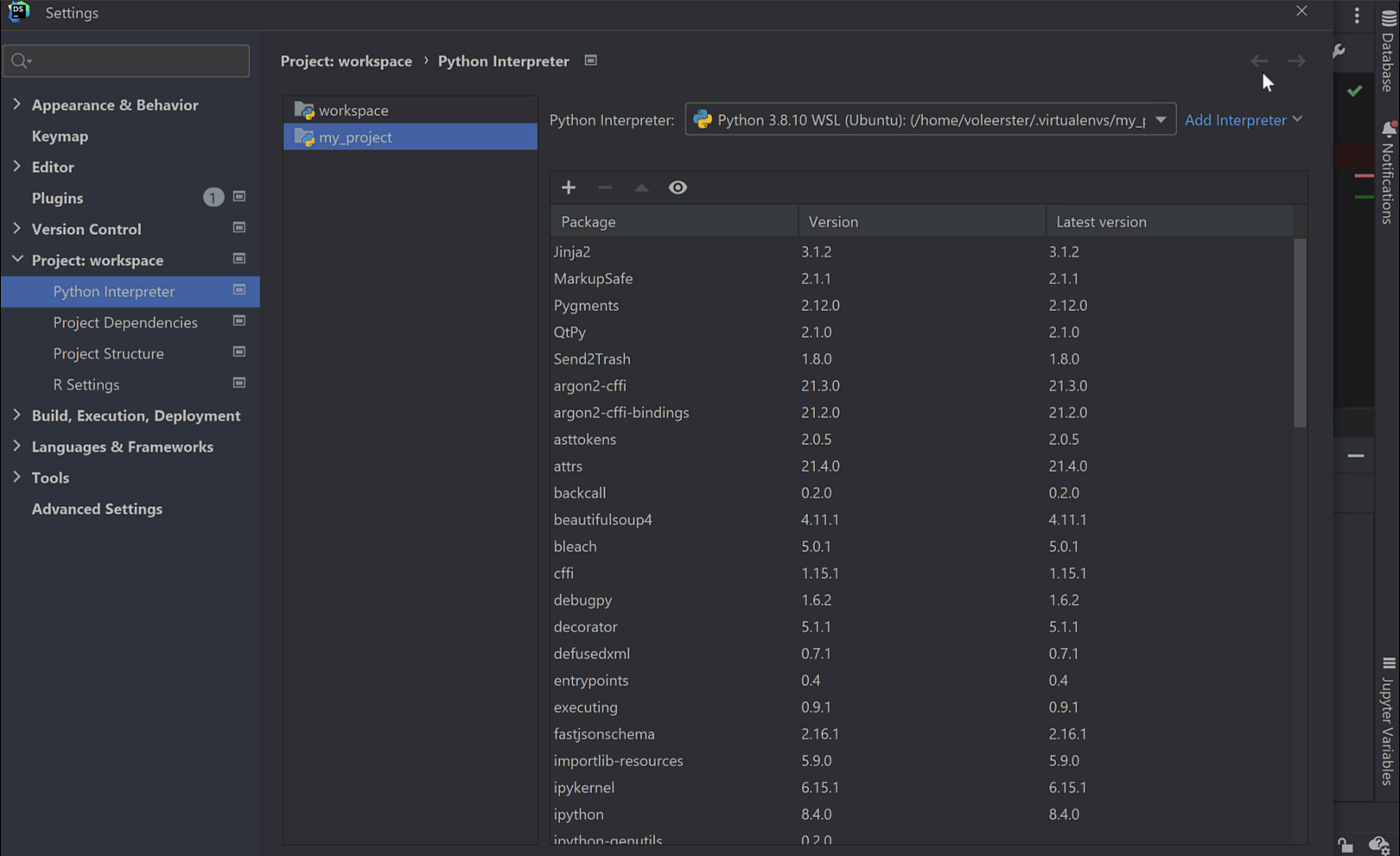1400x856 pixels.
Task: Close the Settings dialog
Action: 1301,11
